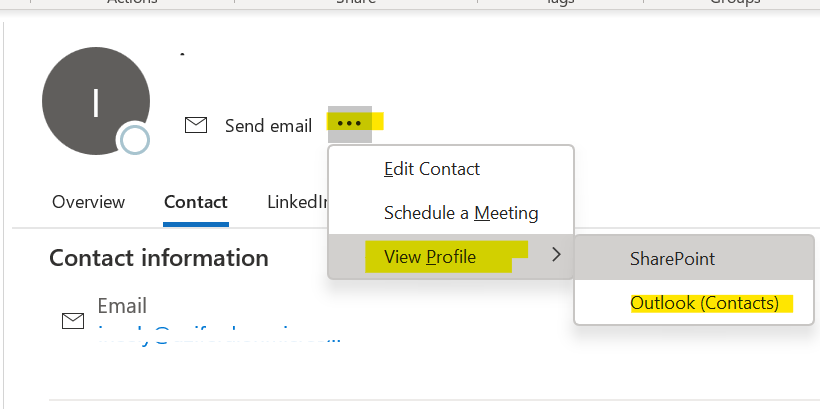Image resolution: width=820 pixels, height=409 pixels.
Task: Click the Email field label
Action: pyautogui.click(x=122, y=306)
